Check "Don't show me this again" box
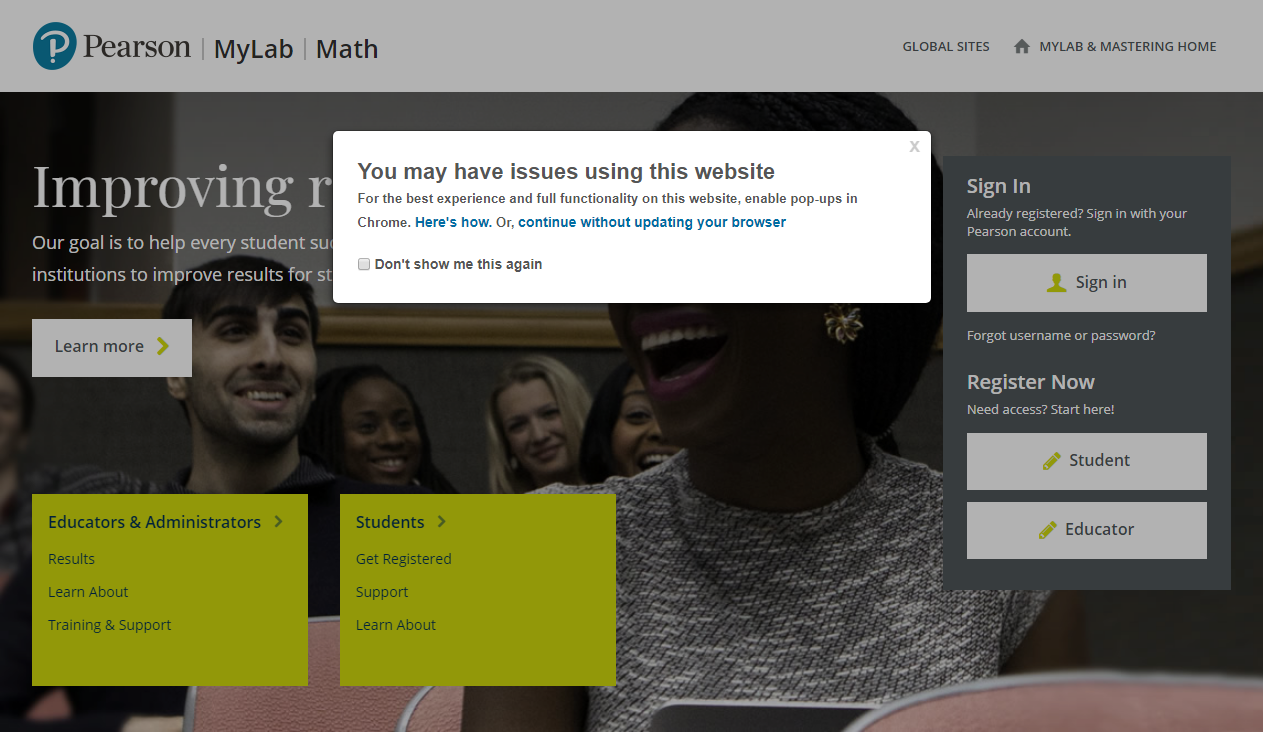The width and height of the screenshot is (1263, 732). pos(365,264)
